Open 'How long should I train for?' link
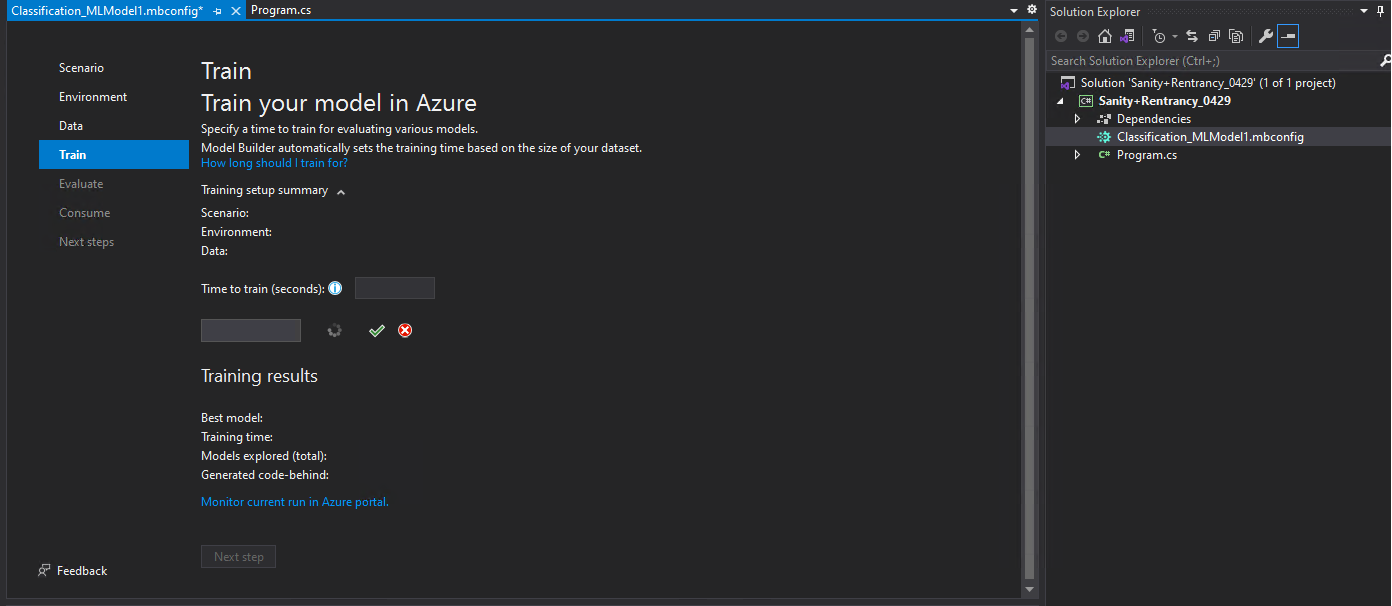1392x606 pixels. coord(274,162)
